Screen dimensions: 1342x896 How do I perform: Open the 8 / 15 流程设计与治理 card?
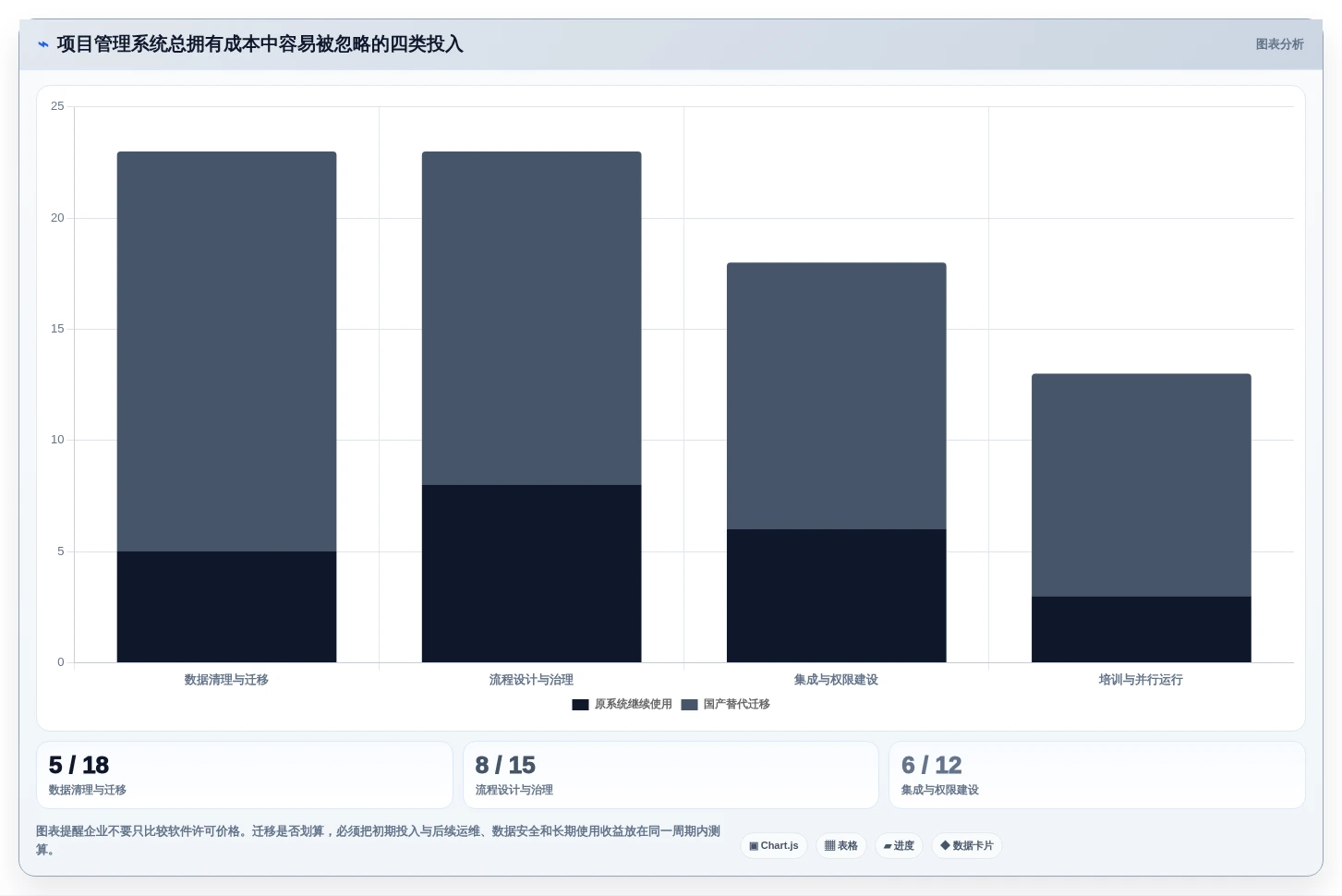coord(671,775)
